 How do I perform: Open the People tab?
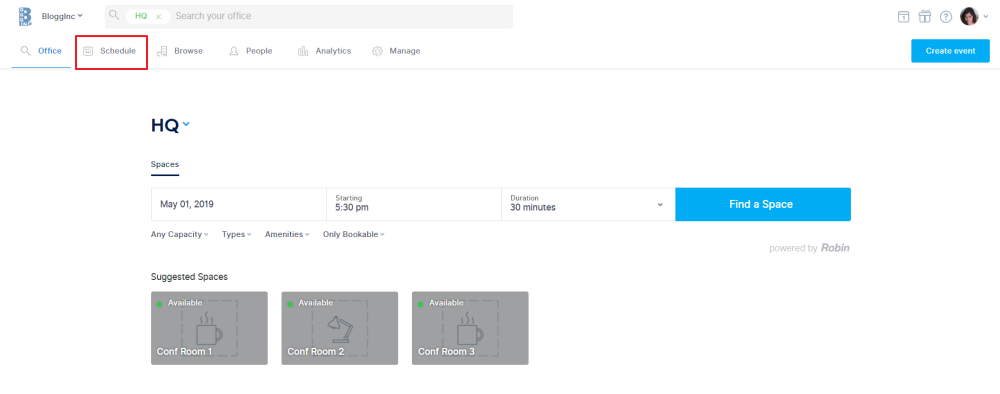pyautogui.click(x=251, y=51)
